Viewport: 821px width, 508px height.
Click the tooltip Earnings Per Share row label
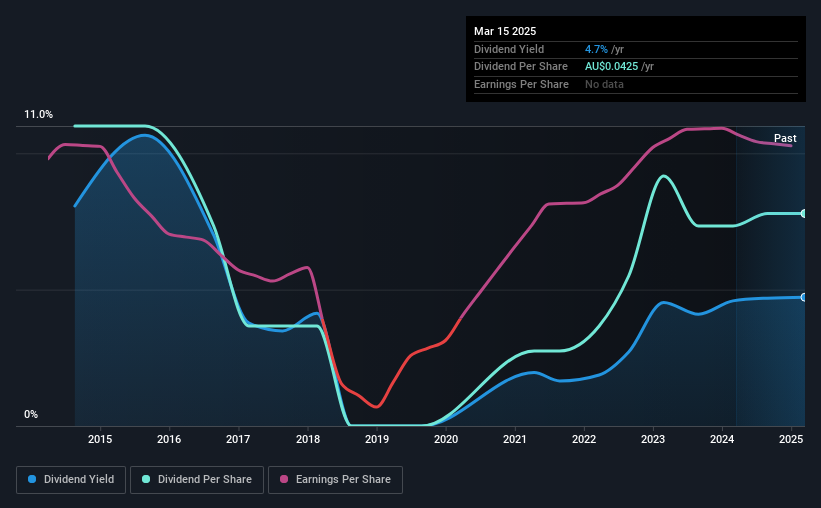[521, 84]
